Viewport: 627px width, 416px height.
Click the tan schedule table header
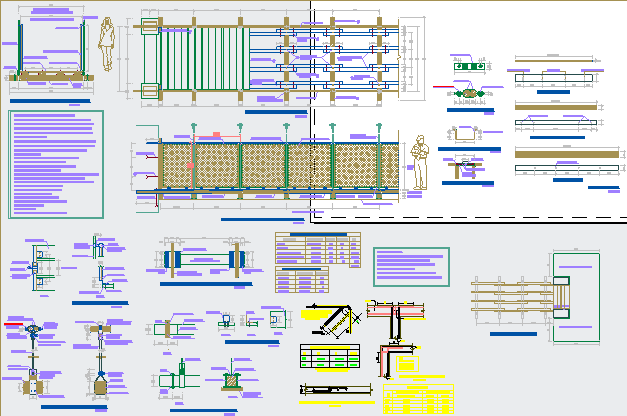[x=318, y=236]
